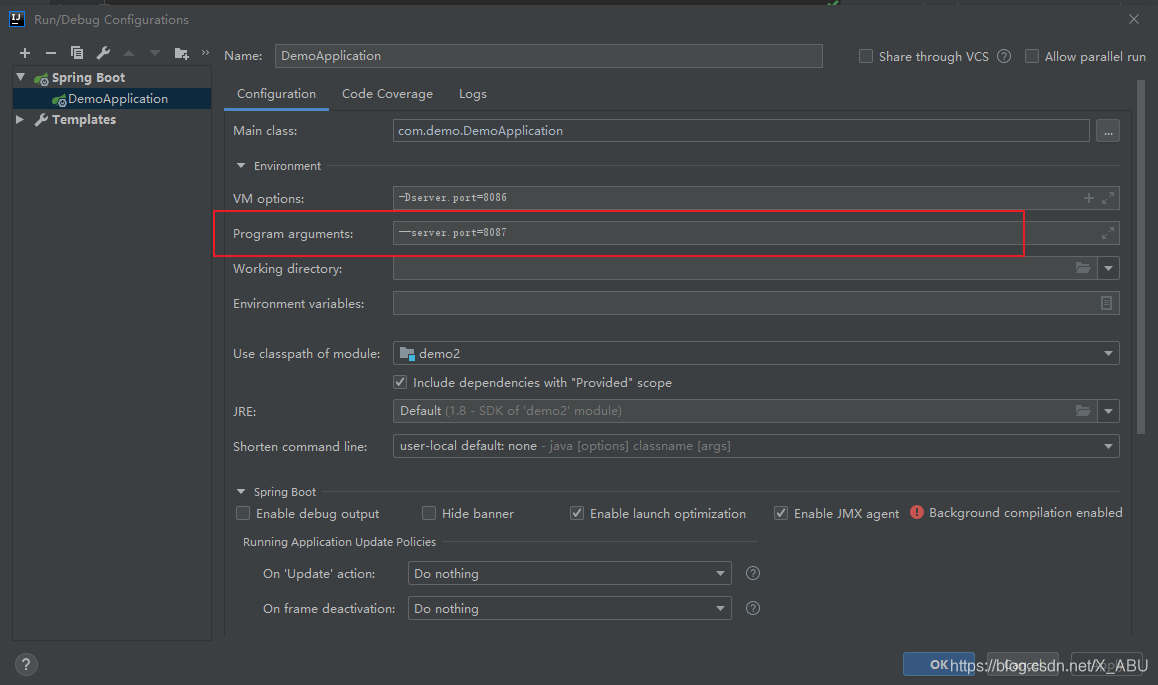The image size is (1158, 685).
Task: Close the Run/Debug Configurations dialog
Action: 1134,19
